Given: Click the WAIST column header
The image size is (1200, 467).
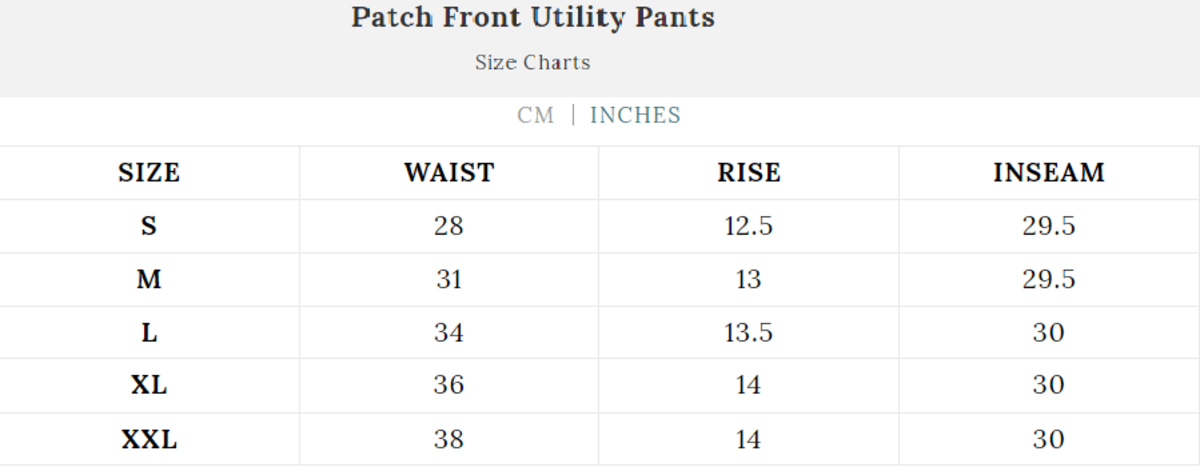Looking at the screenshot, I should point(449,173).
